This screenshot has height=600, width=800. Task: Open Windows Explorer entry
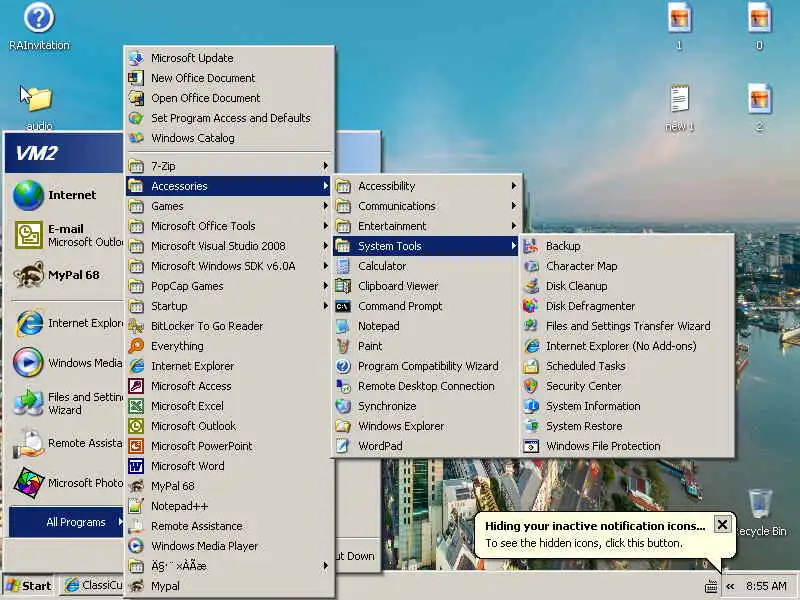click(x=426, y=426)
